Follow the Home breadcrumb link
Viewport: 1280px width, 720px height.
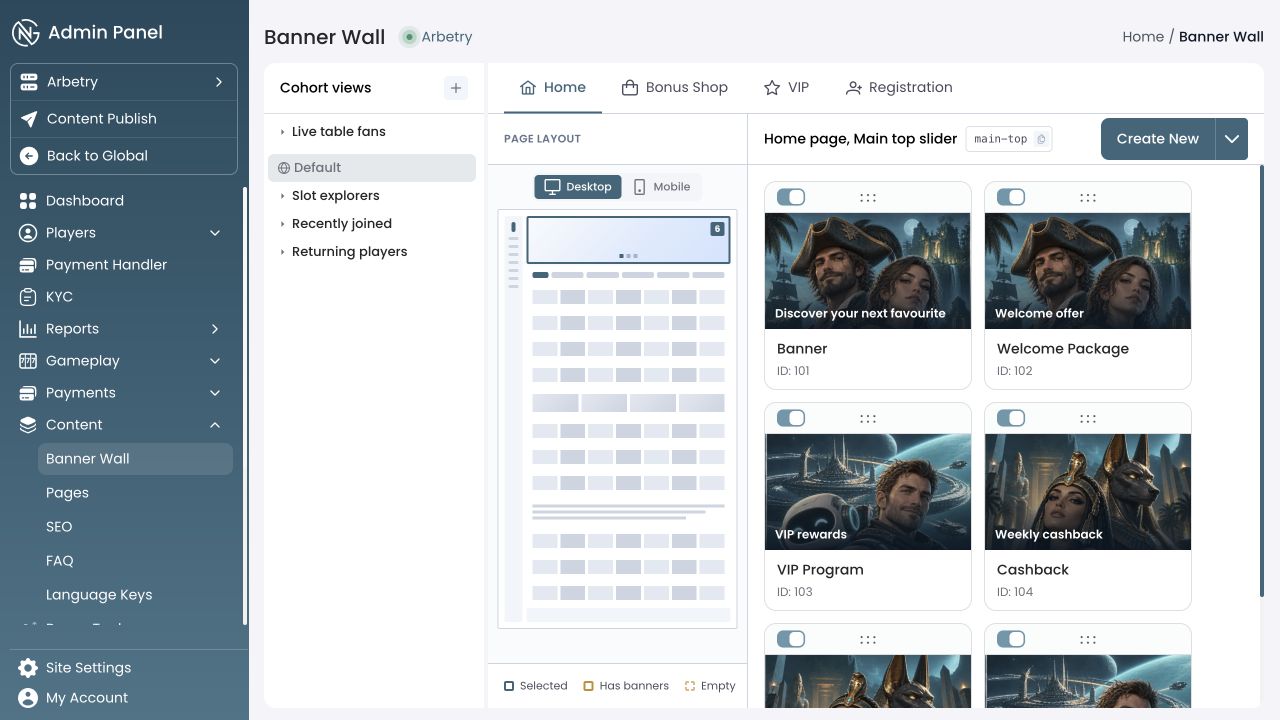1143,37
